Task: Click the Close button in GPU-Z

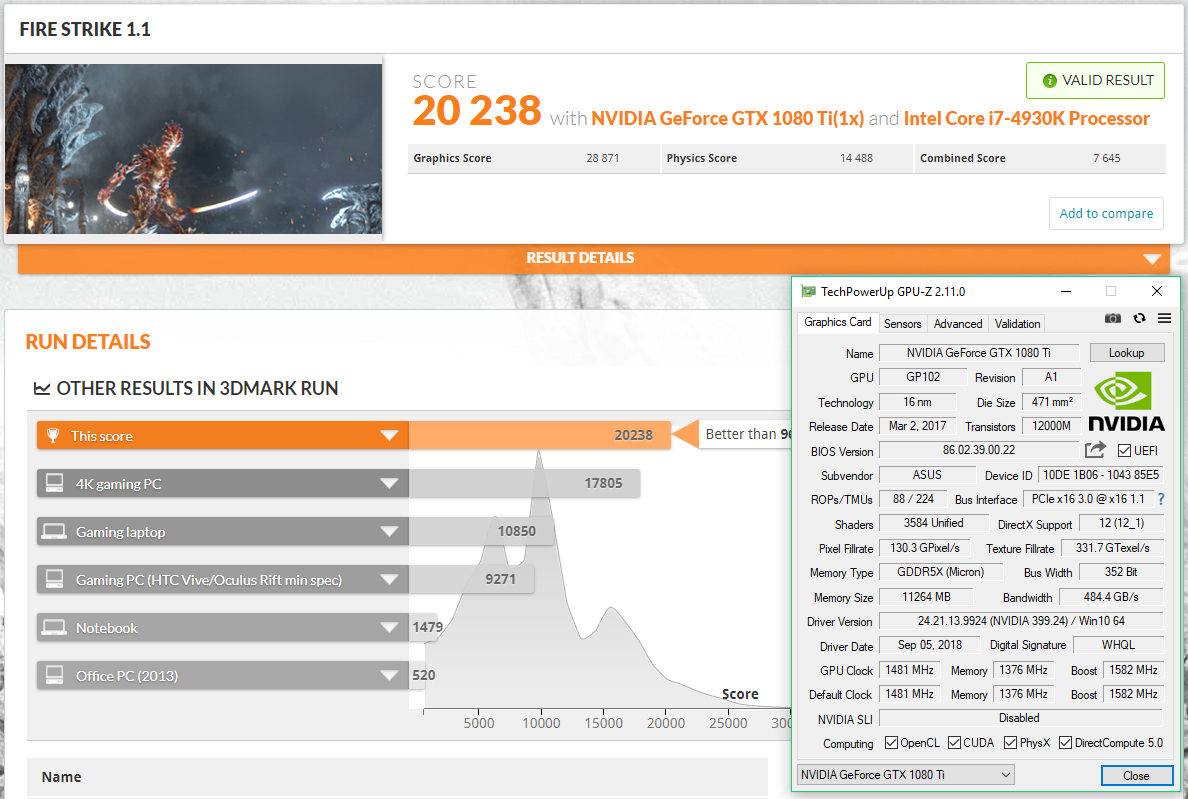Action: (x=1135, y=776)
